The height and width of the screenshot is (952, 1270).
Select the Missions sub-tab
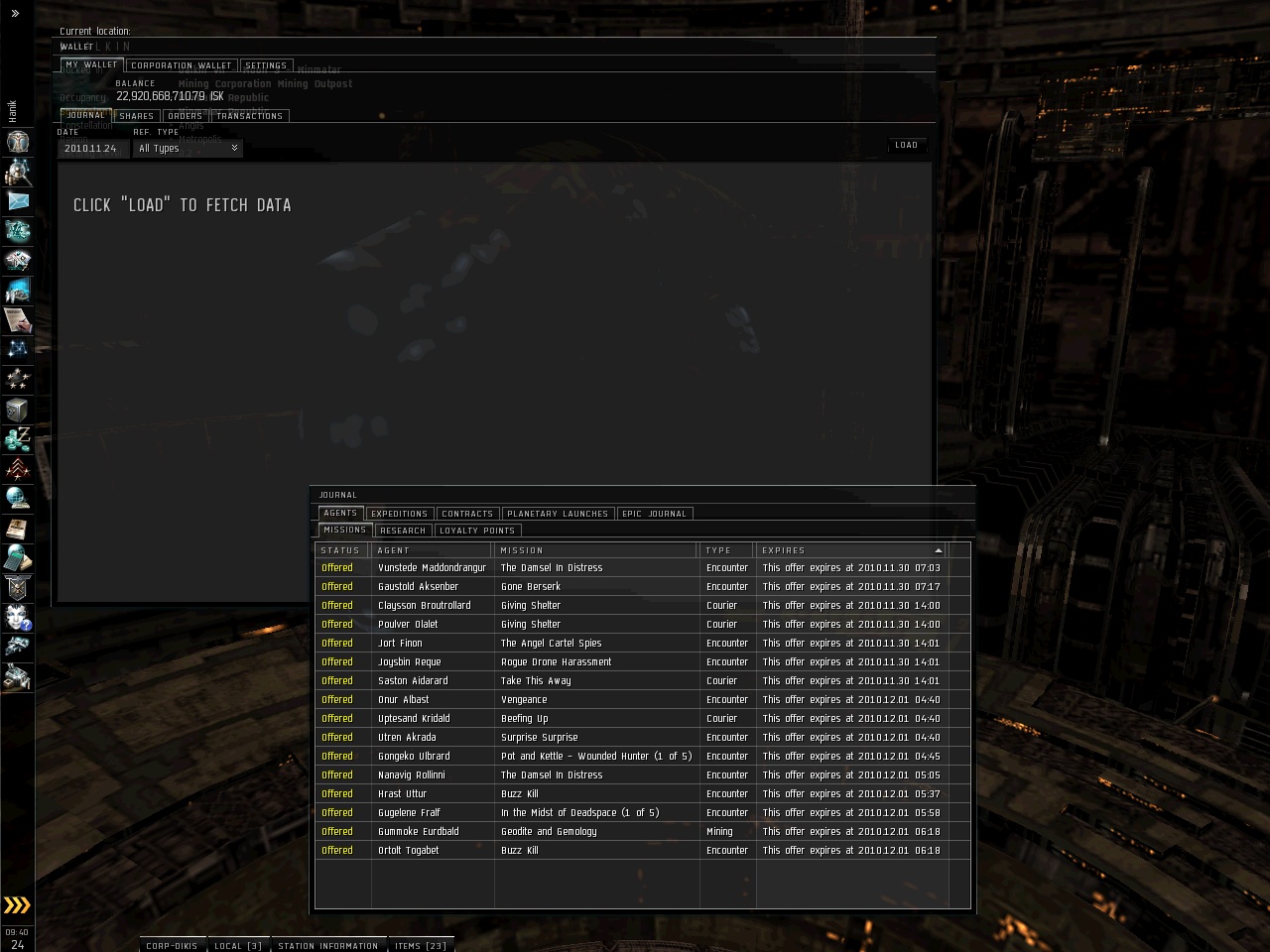pos(345,531)
